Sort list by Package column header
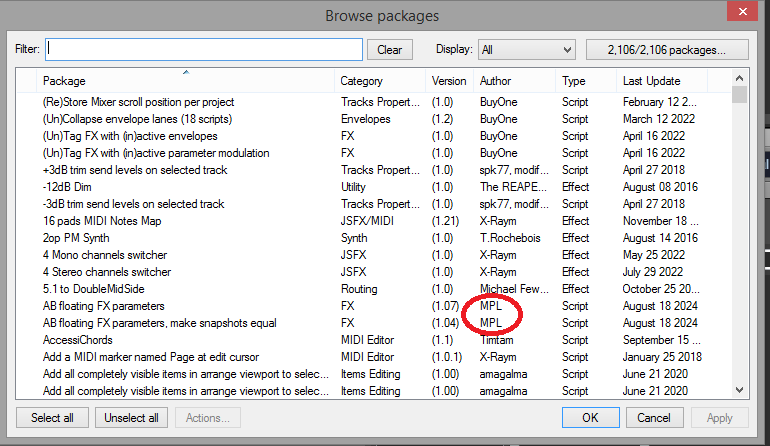 186,81
